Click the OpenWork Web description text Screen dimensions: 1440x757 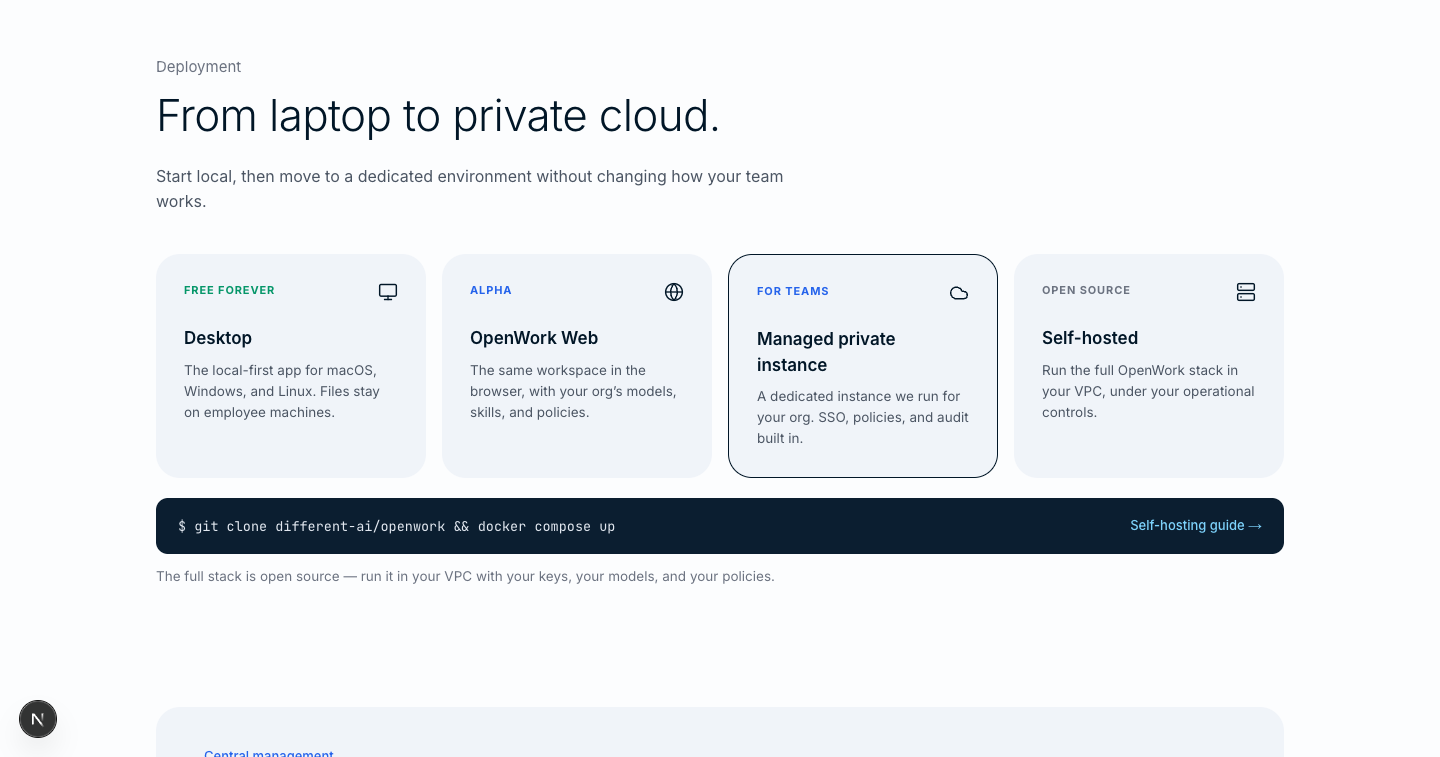[573, 391]
